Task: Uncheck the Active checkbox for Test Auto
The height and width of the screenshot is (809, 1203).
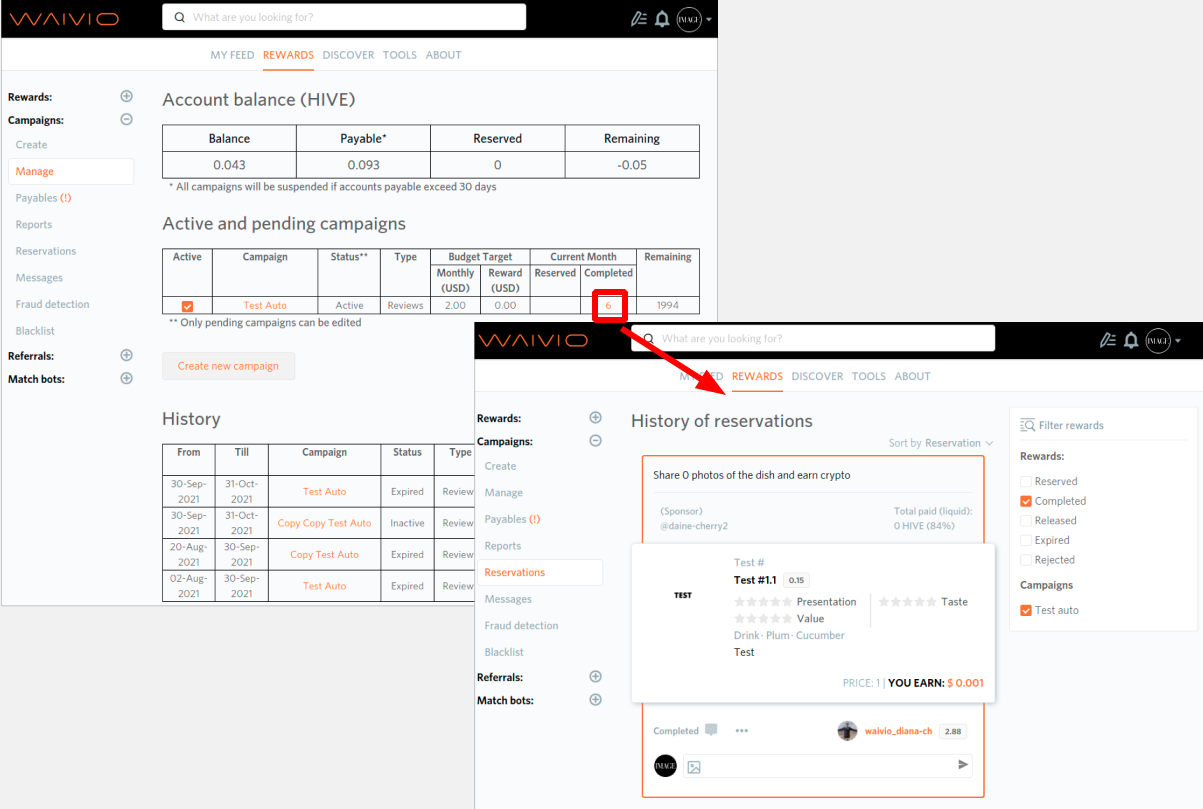Action: pyautogui.click(x=187, y=306)
